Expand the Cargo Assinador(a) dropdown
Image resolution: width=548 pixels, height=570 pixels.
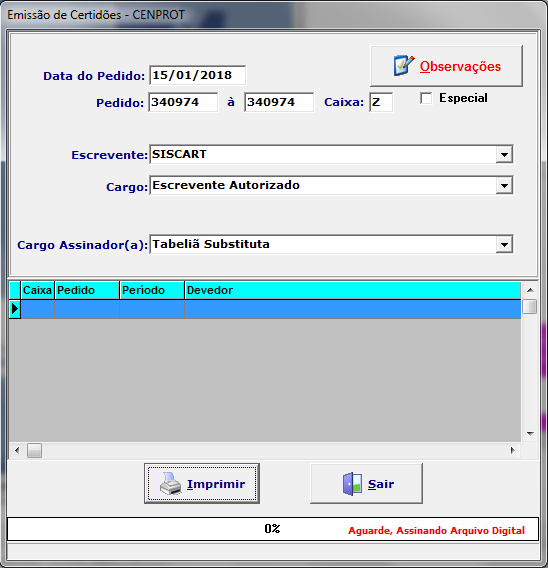[504, 245]
